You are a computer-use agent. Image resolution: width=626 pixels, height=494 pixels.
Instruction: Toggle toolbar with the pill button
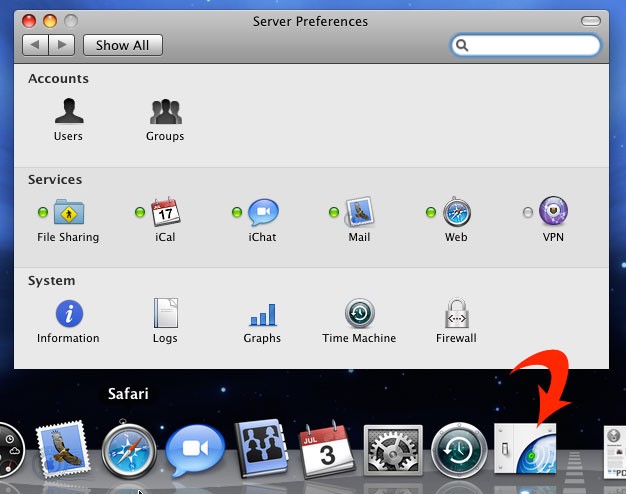[x=590, y=21]
